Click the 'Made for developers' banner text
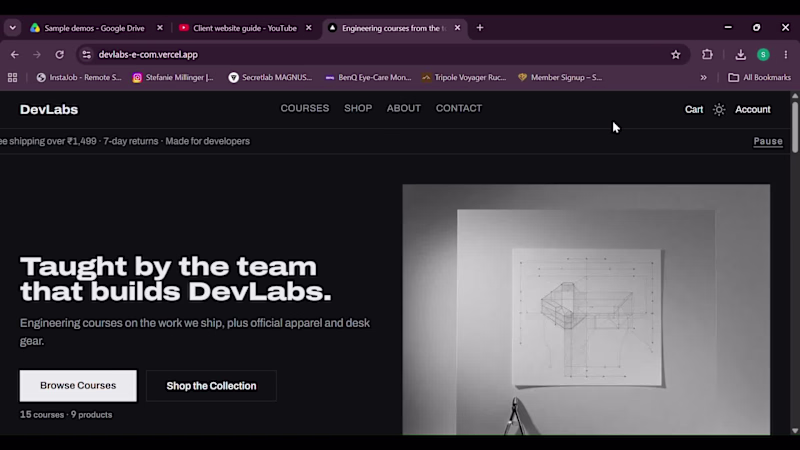This screenshot has height=450, width=800. [x=208, y=141]
